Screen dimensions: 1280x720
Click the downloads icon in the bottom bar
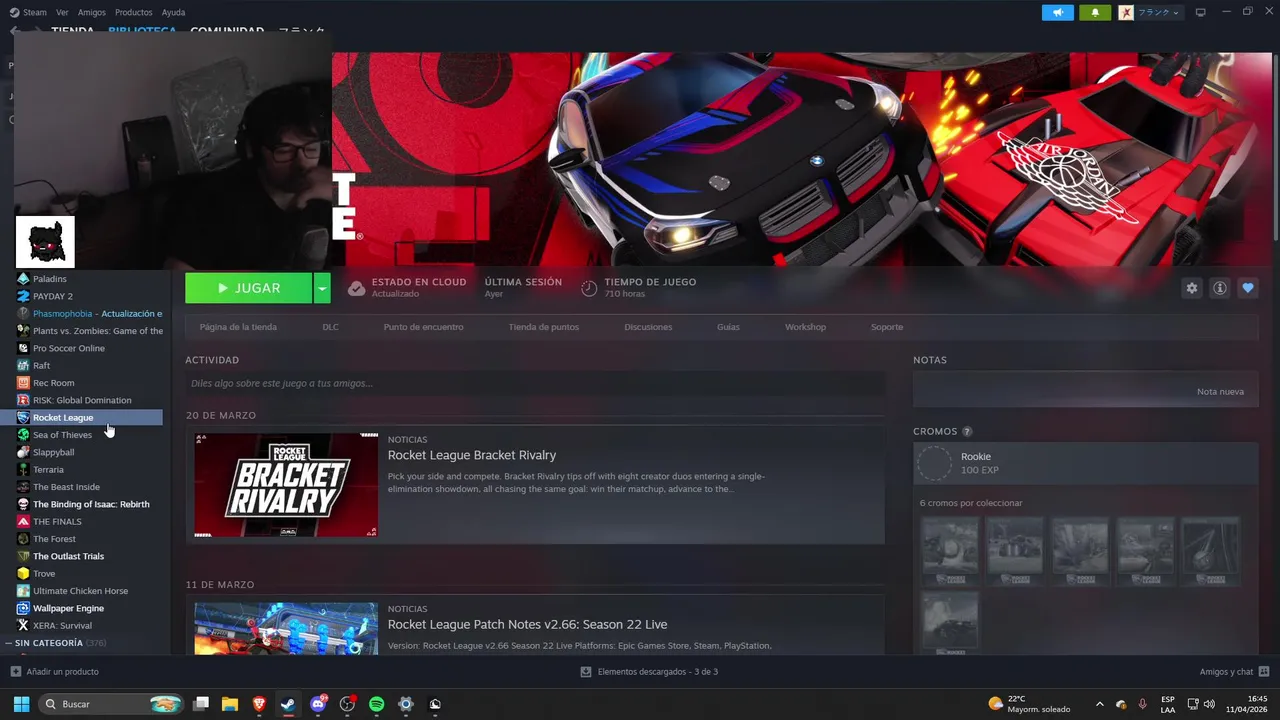coord(586,672)
